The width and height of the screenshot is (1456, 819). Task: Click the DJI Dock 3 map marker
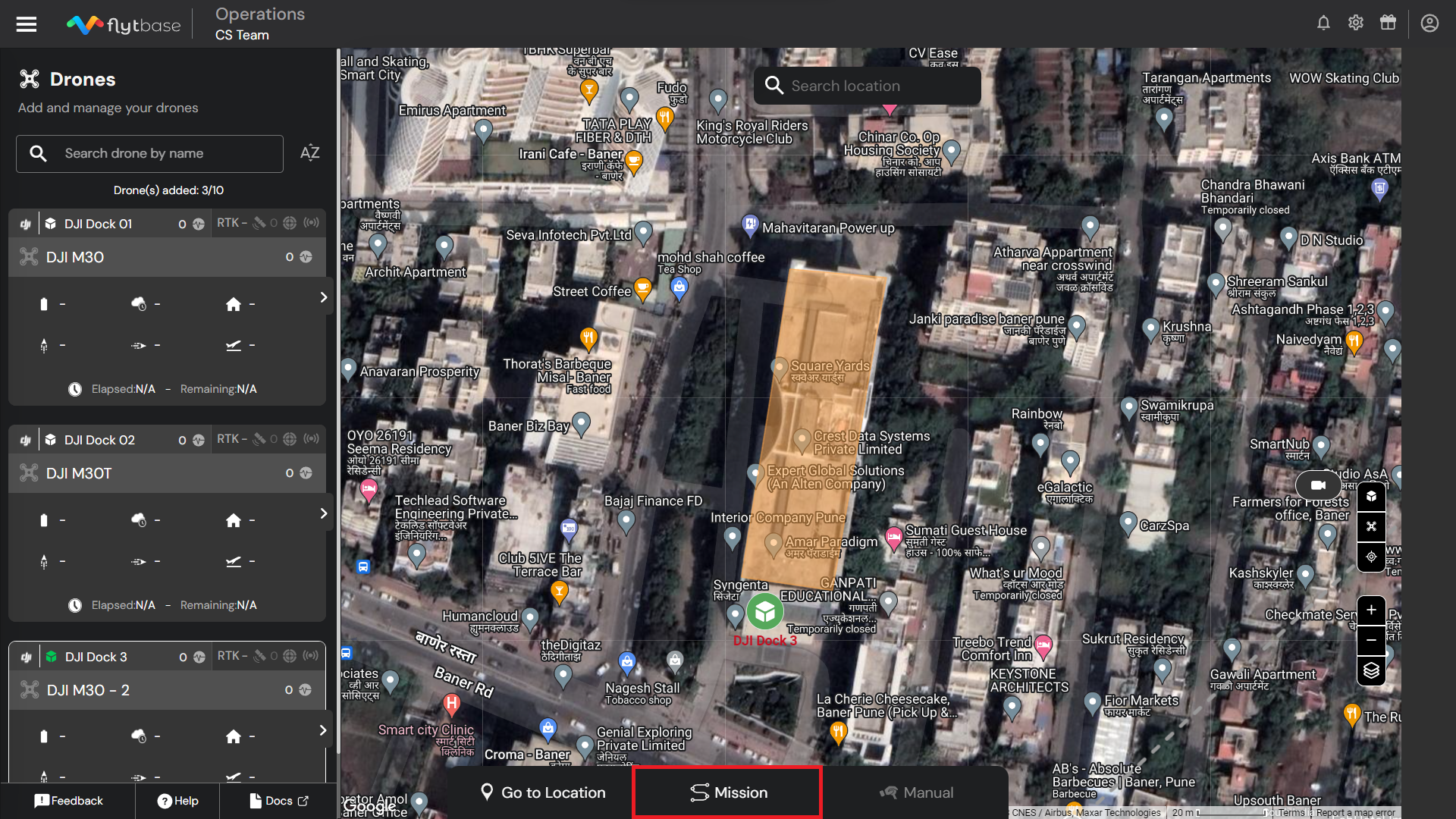pos(765,611)
